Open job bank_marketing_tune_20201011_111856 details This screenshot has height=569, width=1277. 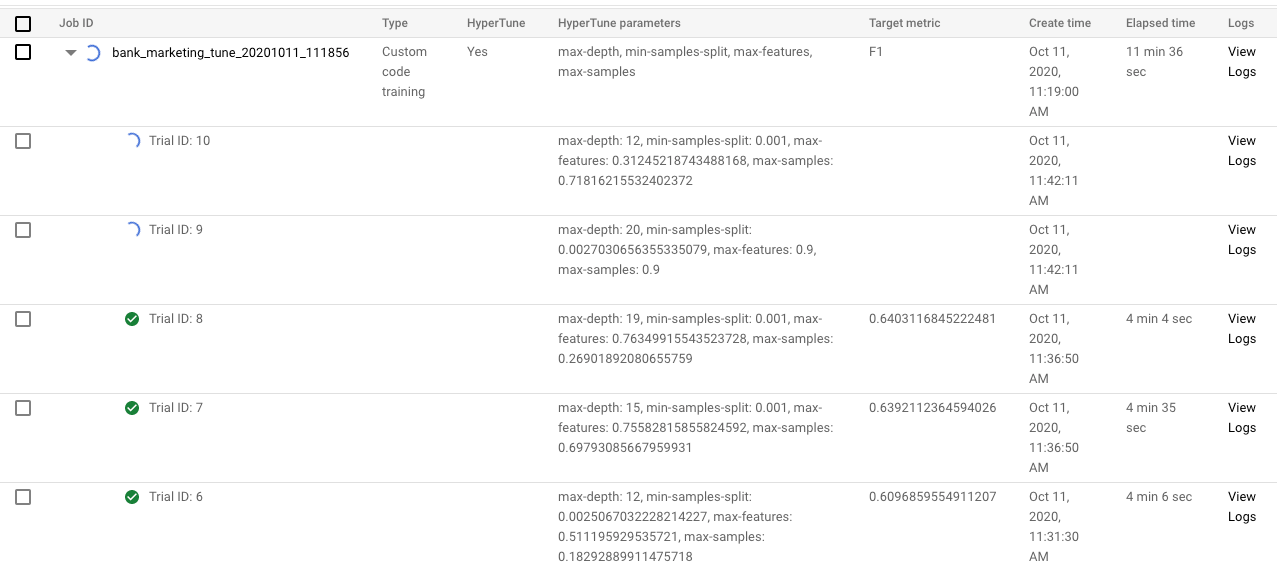tap(230, 52)
